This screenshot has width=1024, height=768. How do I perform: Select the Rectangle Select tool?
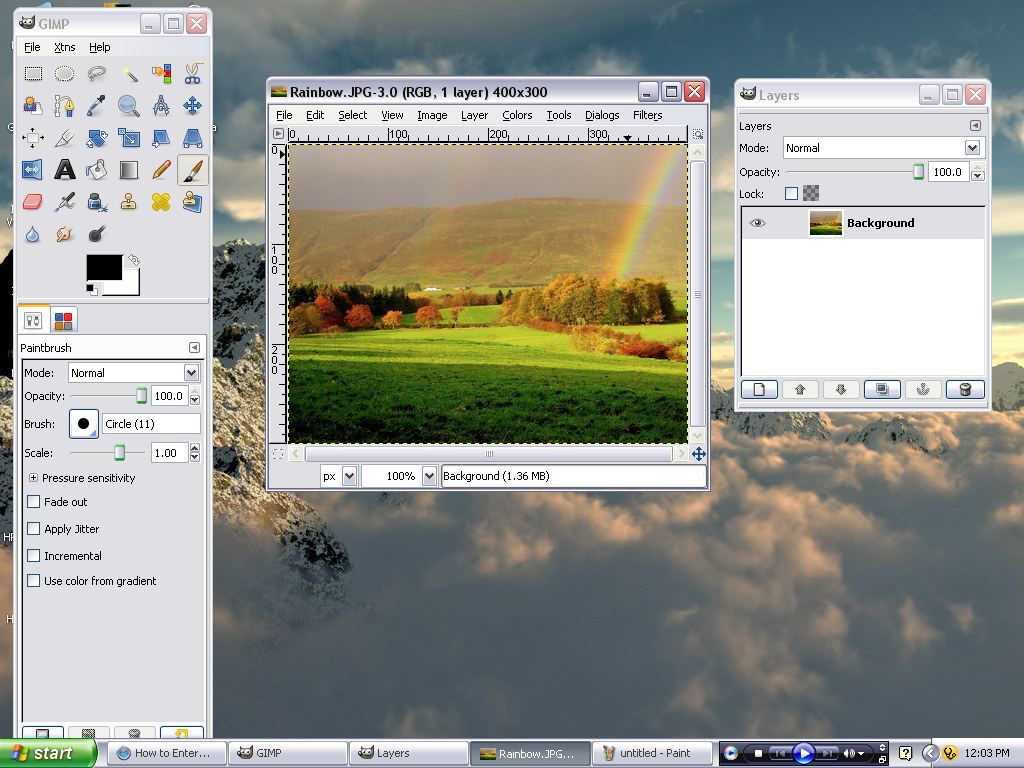pos(33,74)
